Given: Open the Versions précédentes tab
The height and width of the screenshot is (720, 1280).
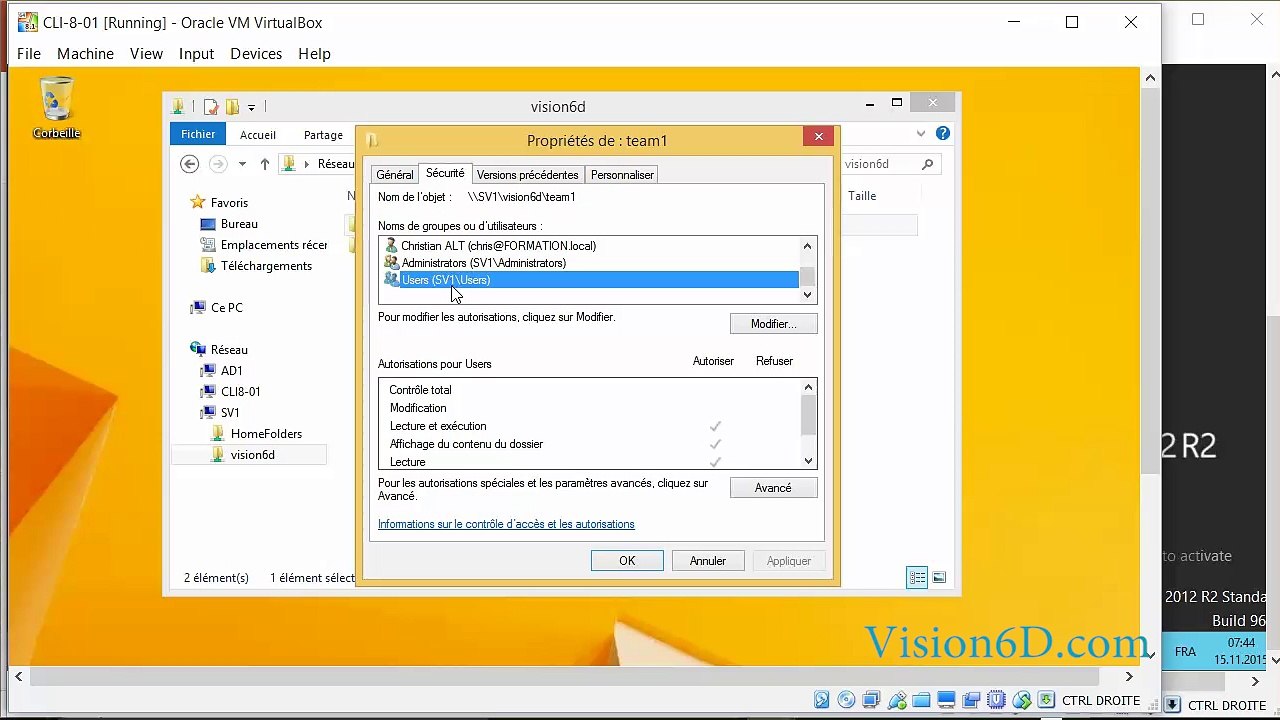Looking at the screenshot, I should point(527,175).
